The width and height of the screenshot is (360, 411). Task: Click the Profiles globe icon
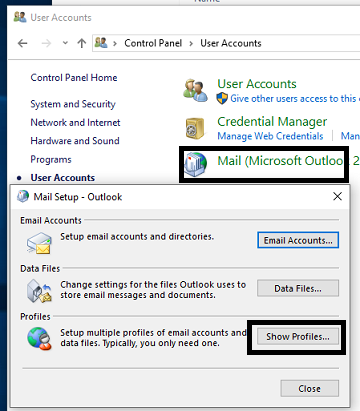39,339
